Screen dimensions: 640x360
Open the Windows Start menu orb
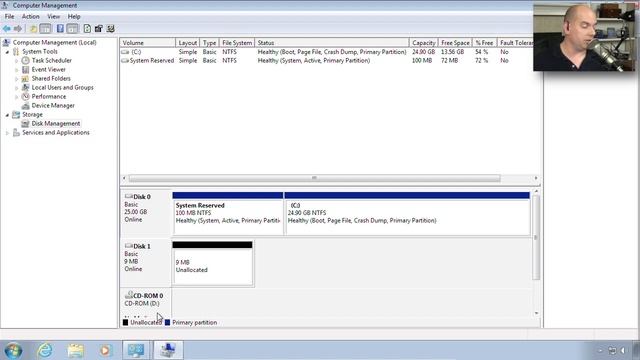pyautogui.click(x=13, y=350)
